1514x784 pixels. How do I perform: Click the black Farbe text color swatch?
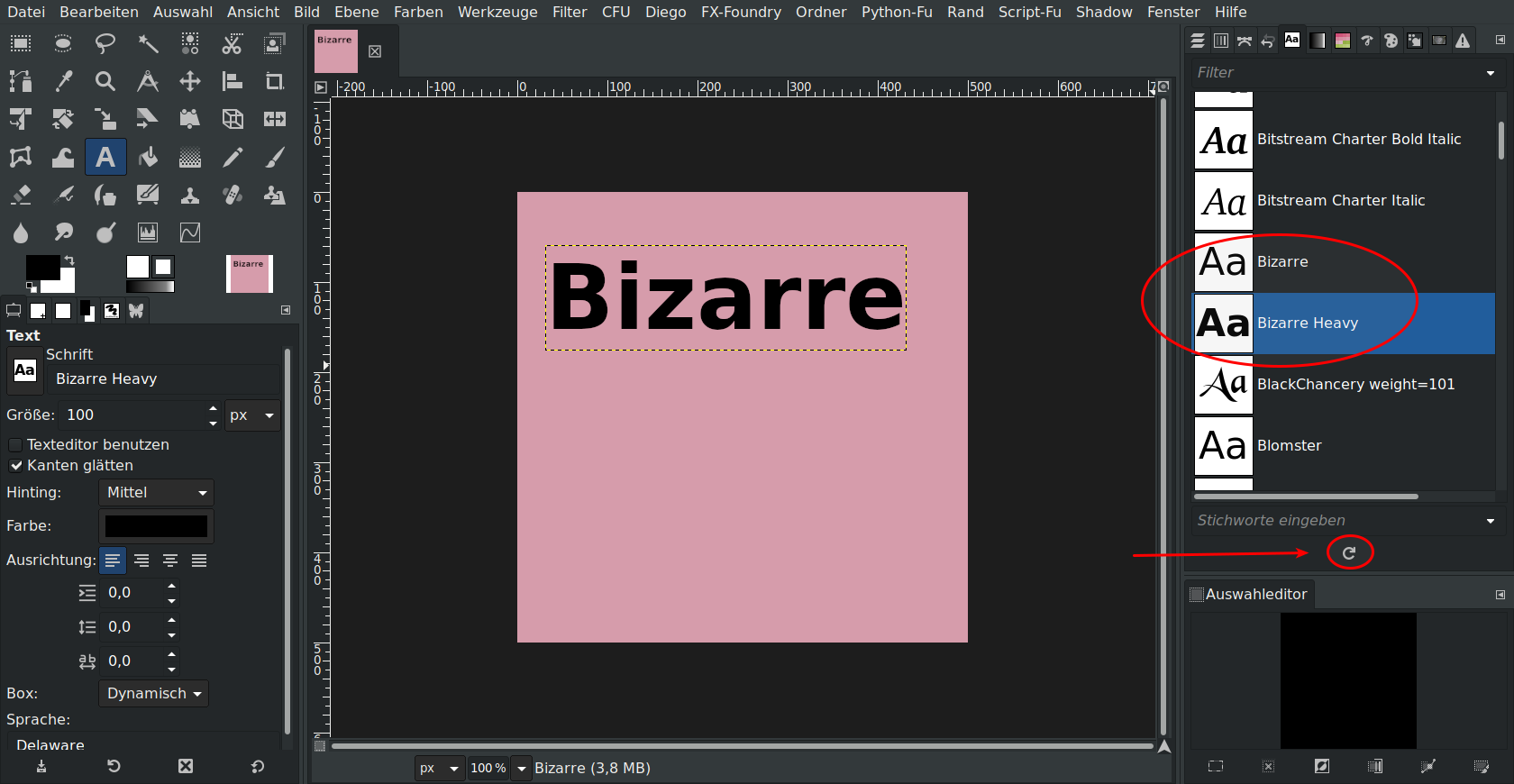[156, 526]
